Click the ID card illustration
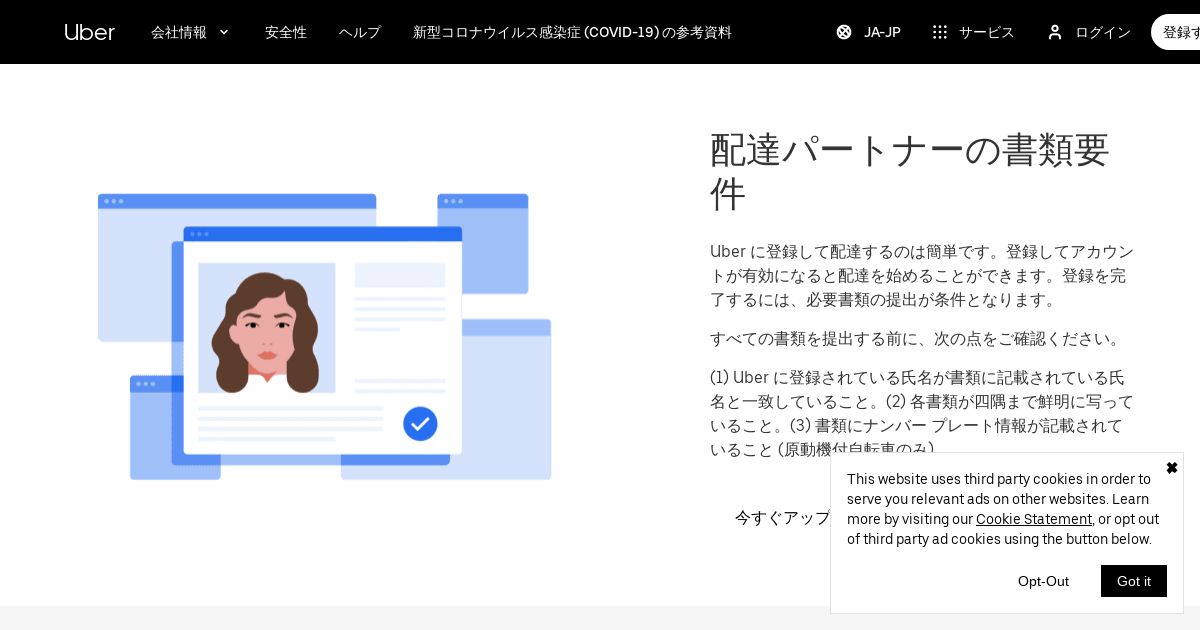The height and width of the screenshot is (630, 1200). point(324,337)
